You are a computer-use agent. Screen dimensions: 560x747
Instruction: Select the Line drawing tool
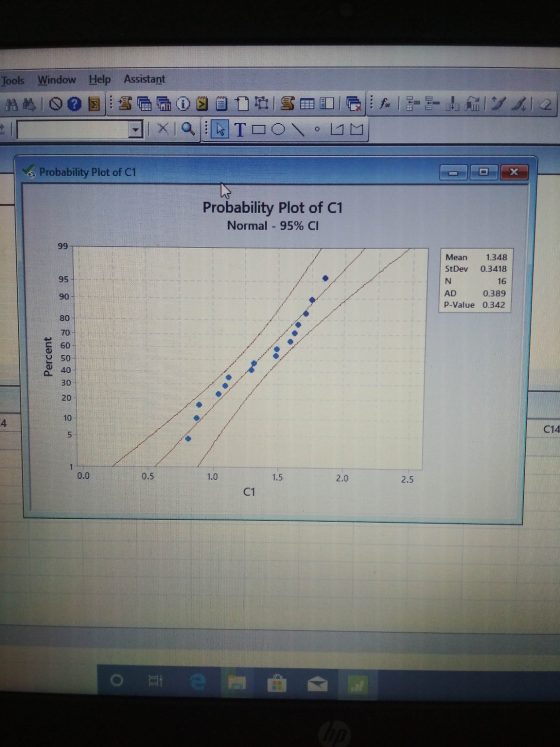298,130
